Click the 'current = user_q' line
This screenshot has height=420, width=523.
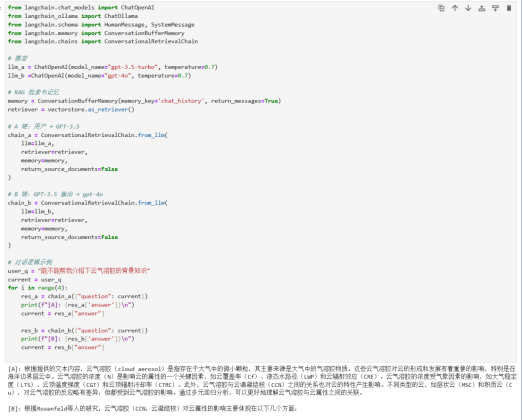[x=34, y=280]
